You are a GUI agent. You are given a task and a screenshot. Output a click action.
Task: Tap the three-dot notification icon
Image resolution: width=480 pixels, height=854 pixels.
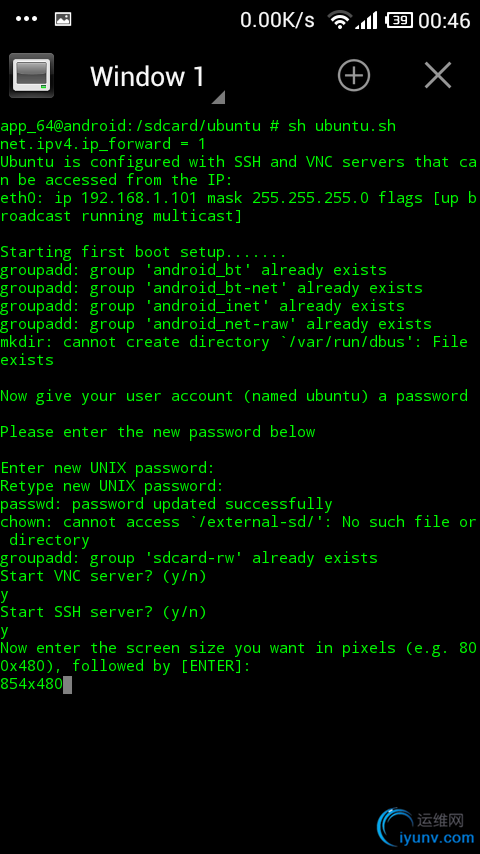pyautogui.click(x=27, y=19)
